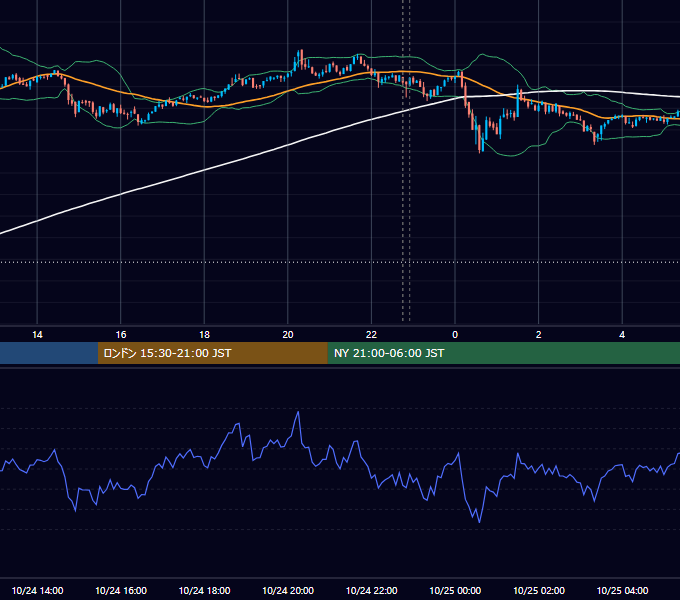This screenshot has width=680, height=600.
Task: Click the 20 hour label on main chart axis
Action: point(288,335)
